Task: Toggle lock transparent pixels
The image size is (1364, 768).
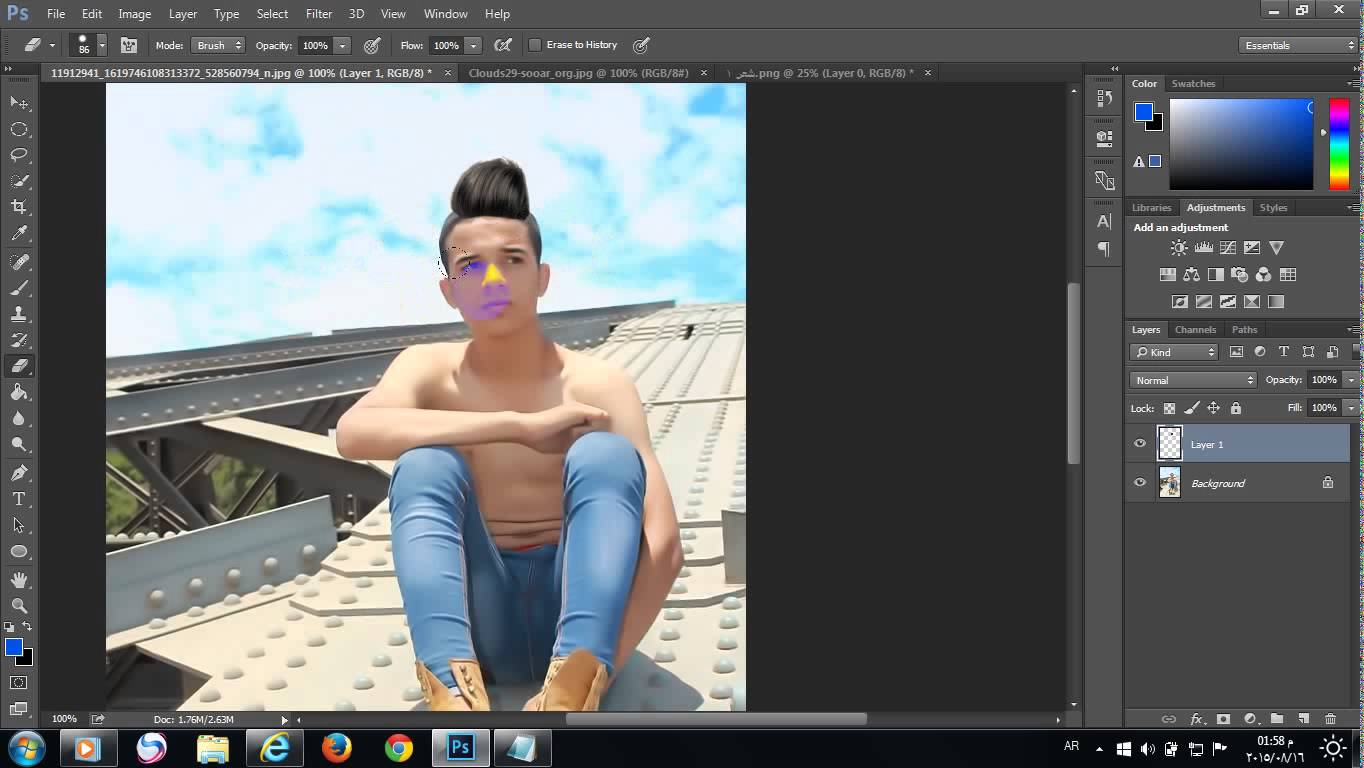Action: pos(1169,408)
